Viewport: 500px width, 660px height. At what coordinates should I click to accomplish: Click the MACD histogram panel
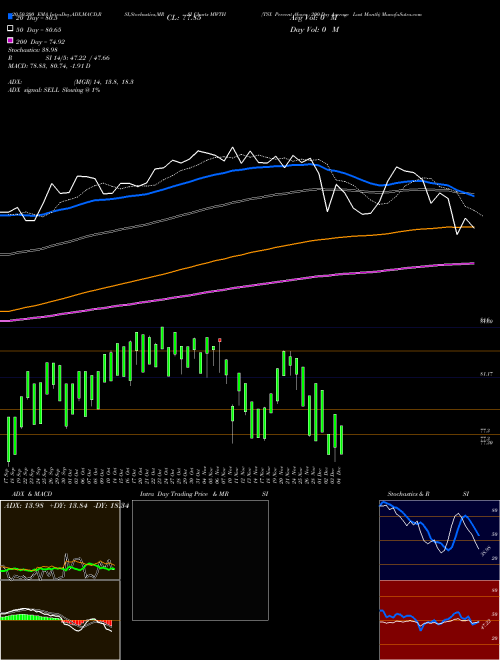pos(60,620)
